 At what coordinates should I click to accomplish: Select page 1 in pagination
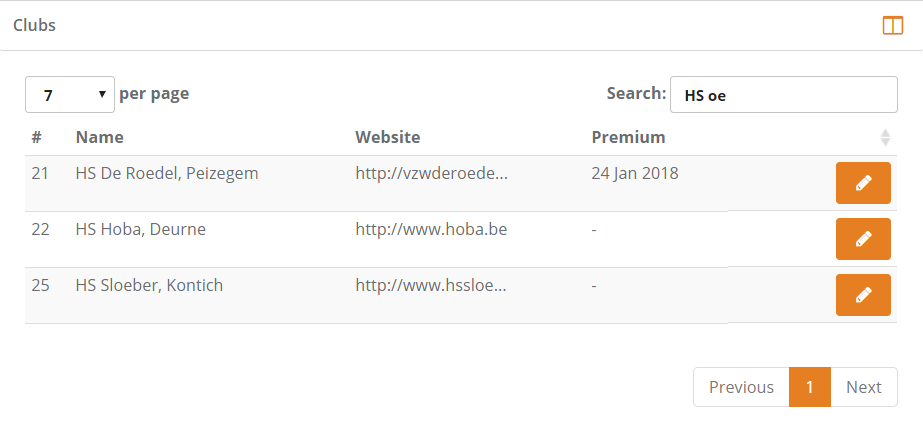(809, 387)
